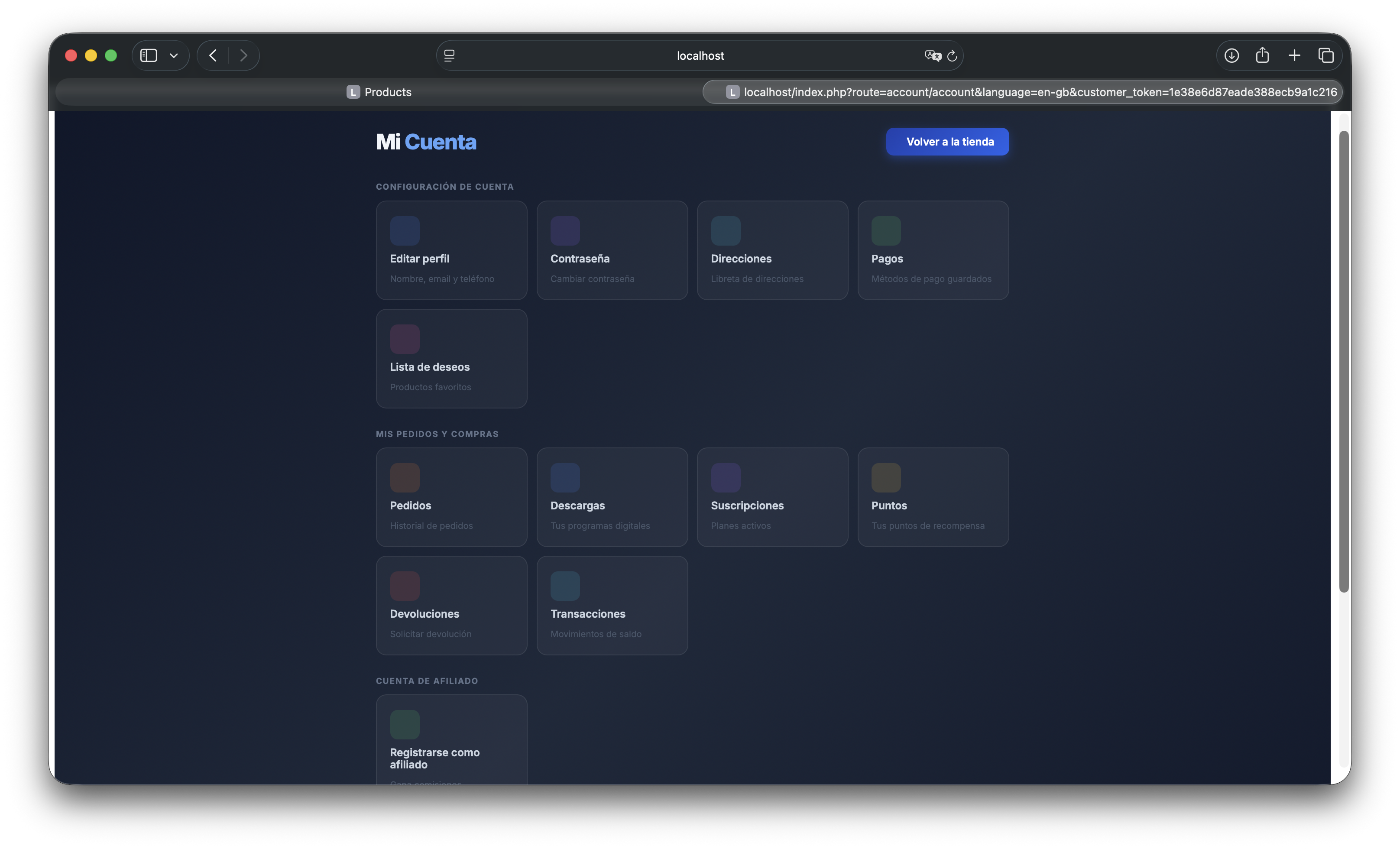
Task: Show the tab overview icon
Action: tap(1325, 55)
